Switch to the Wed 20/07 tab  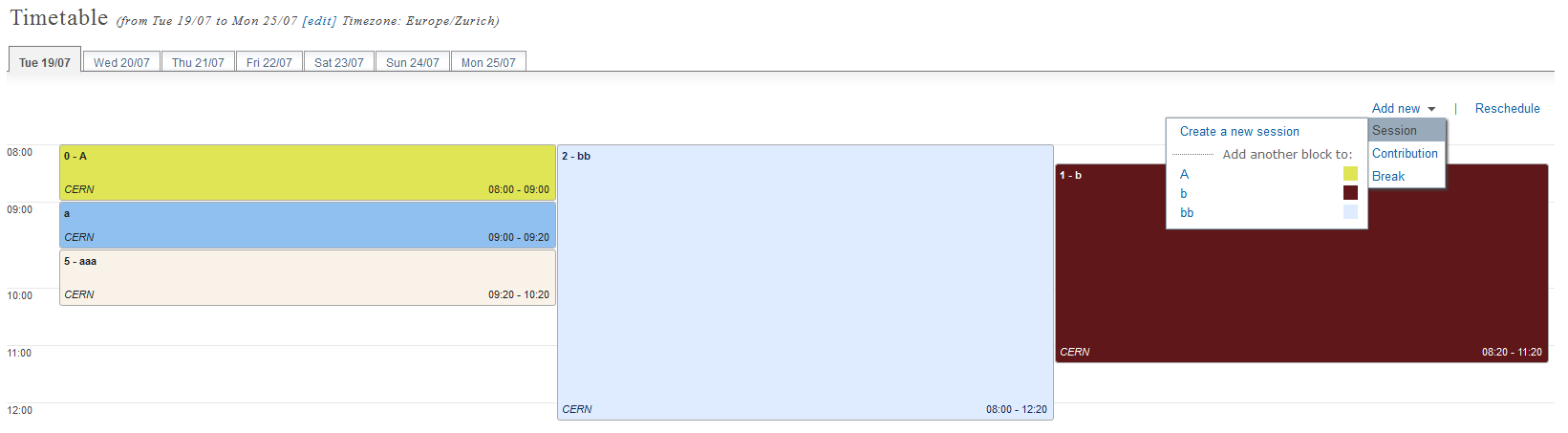point(121,62)
